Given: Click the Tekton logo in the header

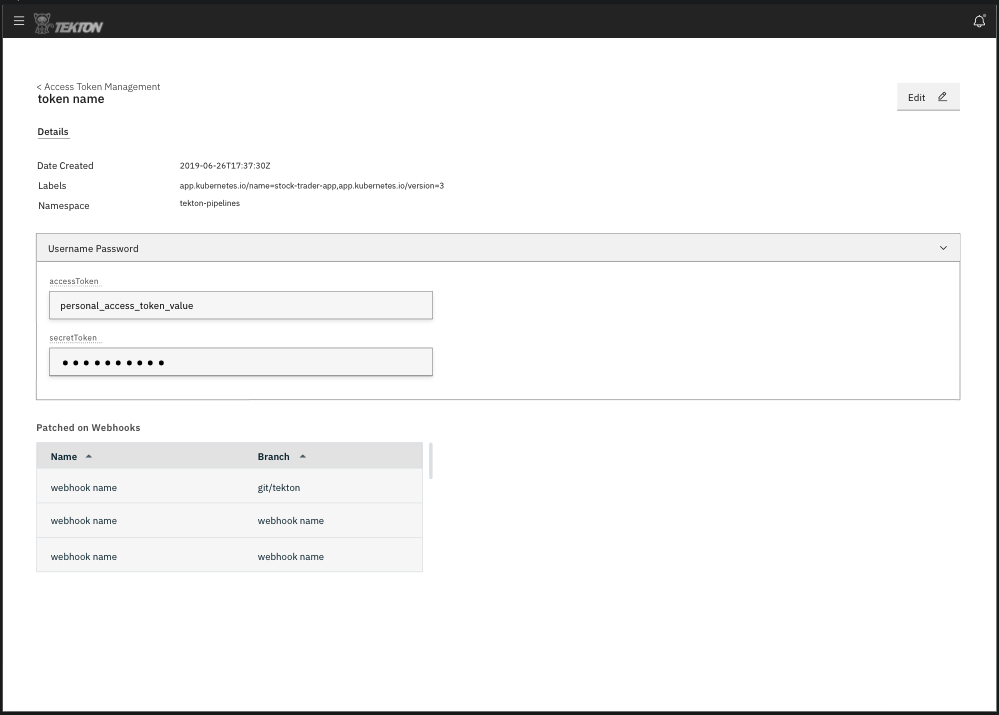Looking at the screenshot, I should pyautogui.click(x=68, y=23).
